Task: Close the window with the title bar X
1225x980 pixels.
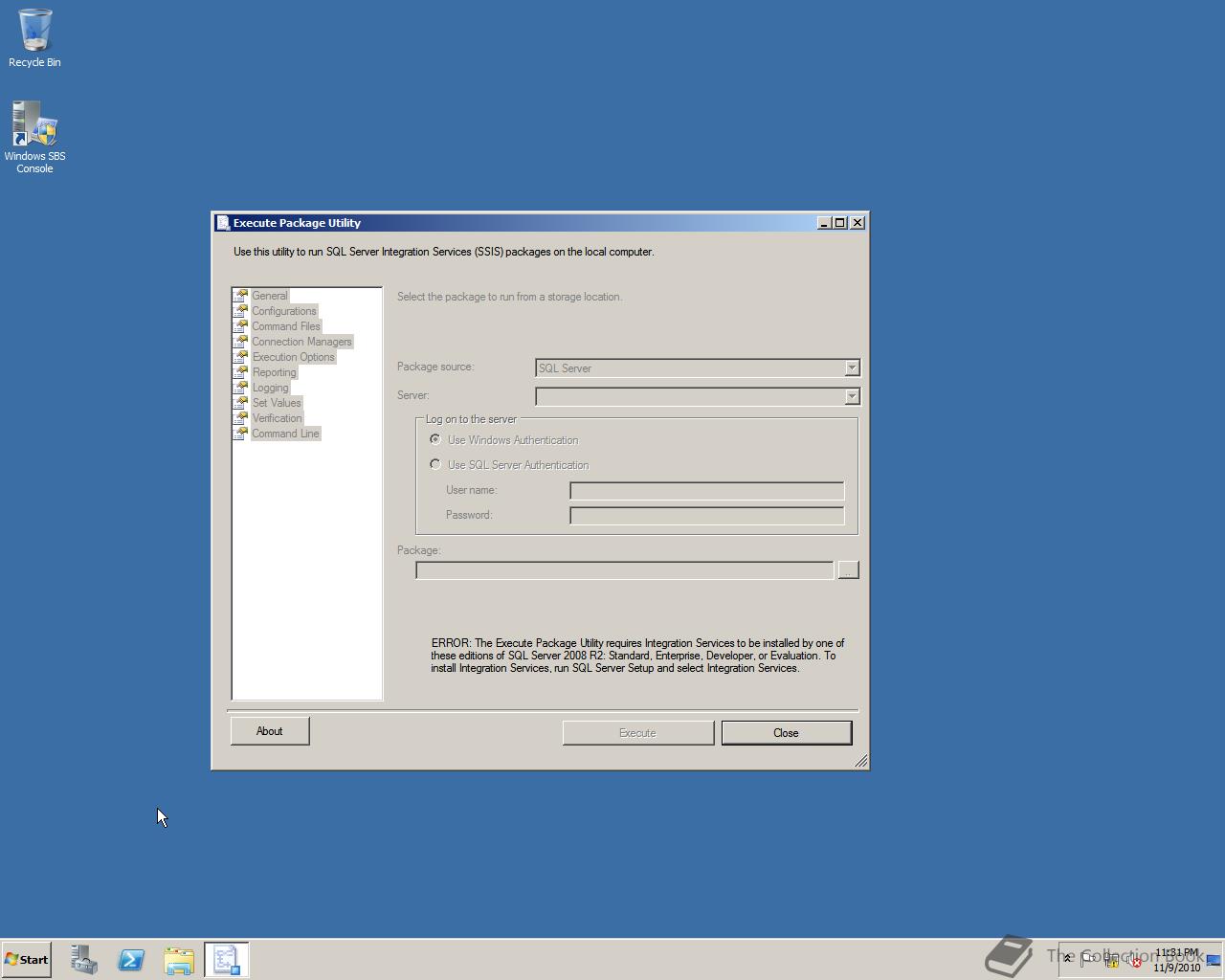Action: pos(857,223)
